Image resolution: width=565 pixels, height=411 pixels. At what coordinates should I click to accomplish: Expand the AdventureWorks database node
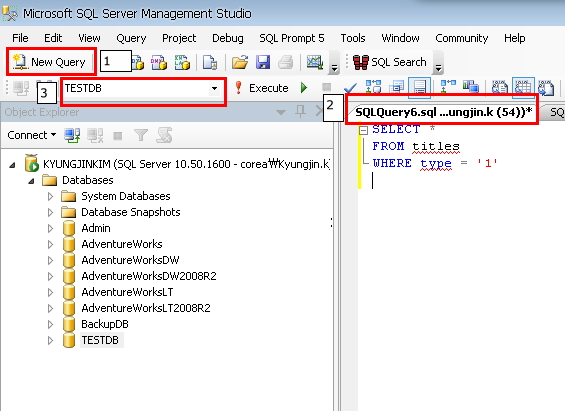(50, 244)
